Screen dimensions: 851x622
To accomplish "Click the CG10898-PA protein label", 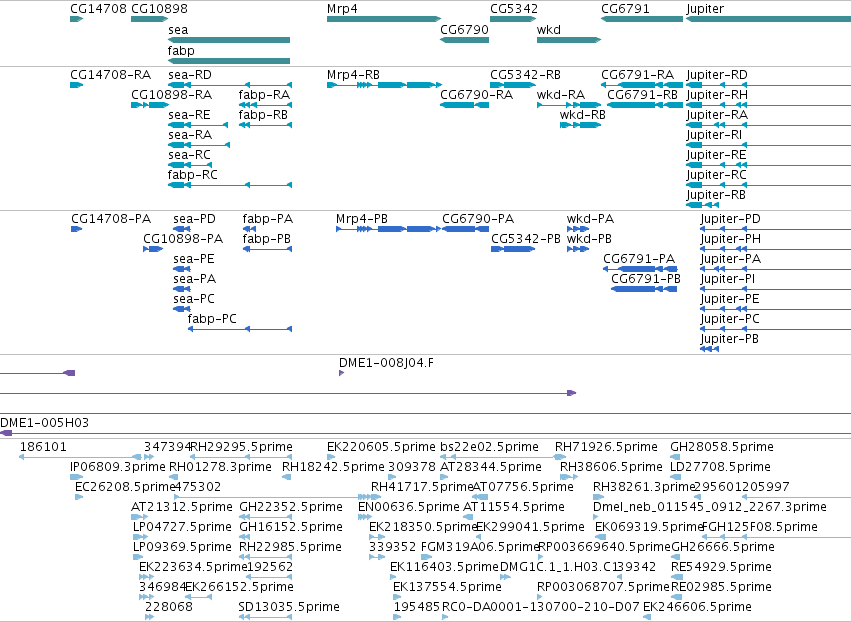I will (x=183, y=239).
